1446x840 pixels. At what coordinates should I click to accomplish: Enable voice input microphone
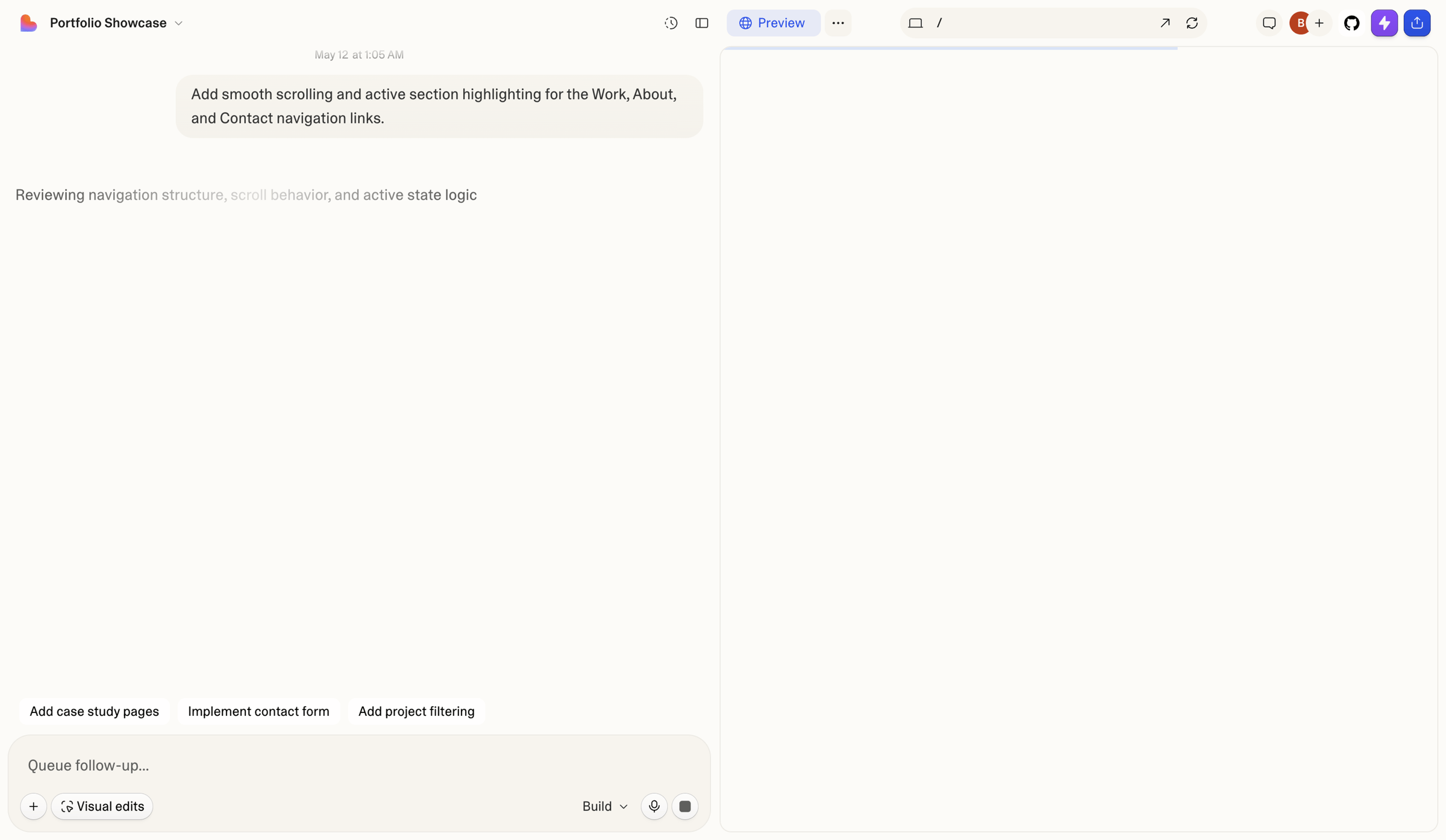click(x=654, y=806)
